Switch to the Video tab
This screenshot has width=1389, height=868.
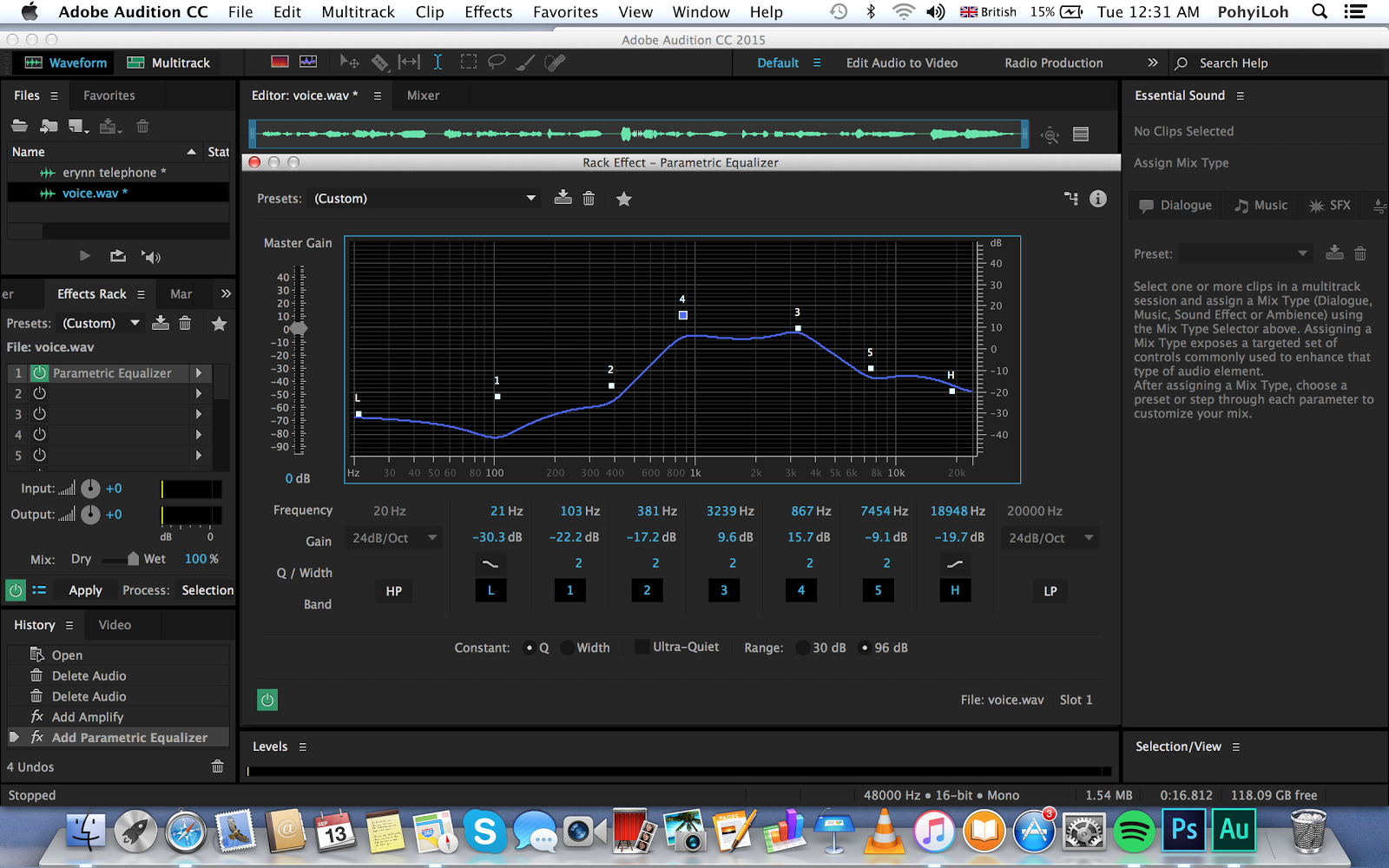115,625
